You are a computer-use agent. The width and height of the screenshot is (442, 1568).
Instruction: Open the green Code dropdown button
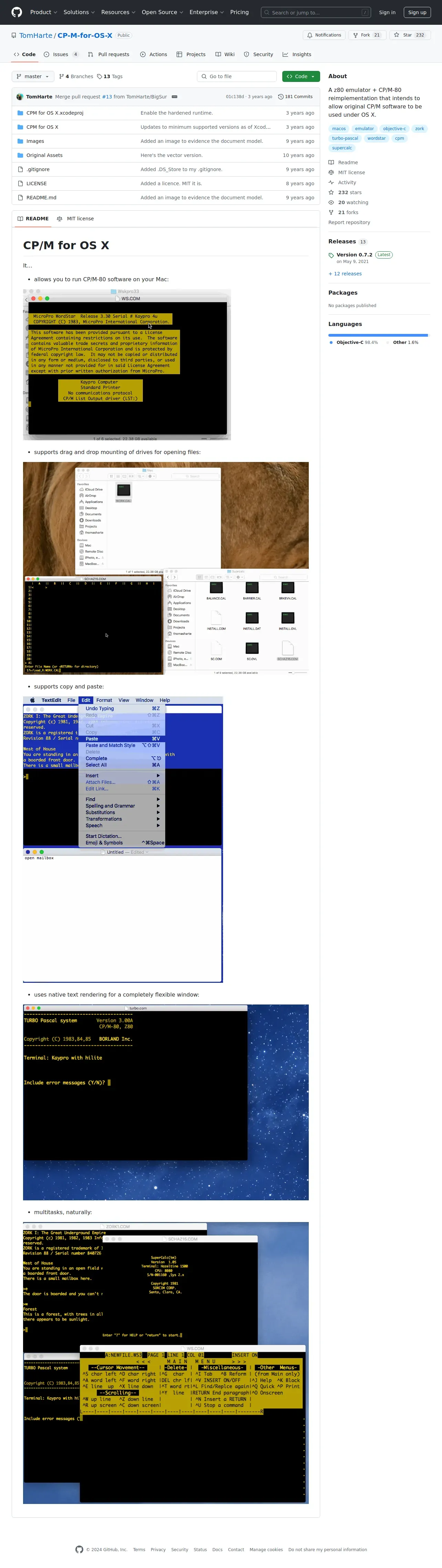[x=301, y=77]
